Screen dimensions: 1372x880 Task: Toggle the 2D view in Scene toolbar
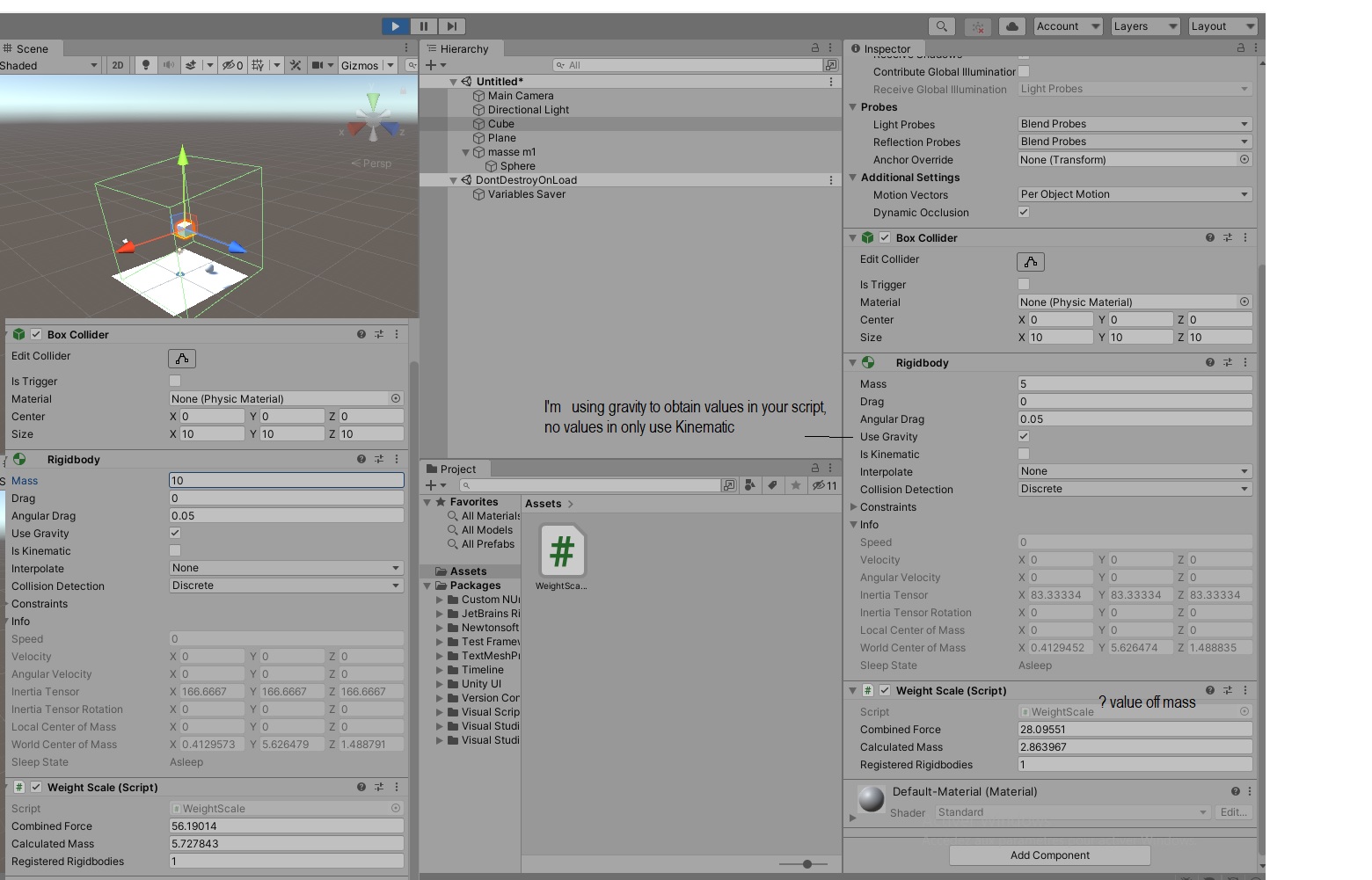[x=117, y=65]
